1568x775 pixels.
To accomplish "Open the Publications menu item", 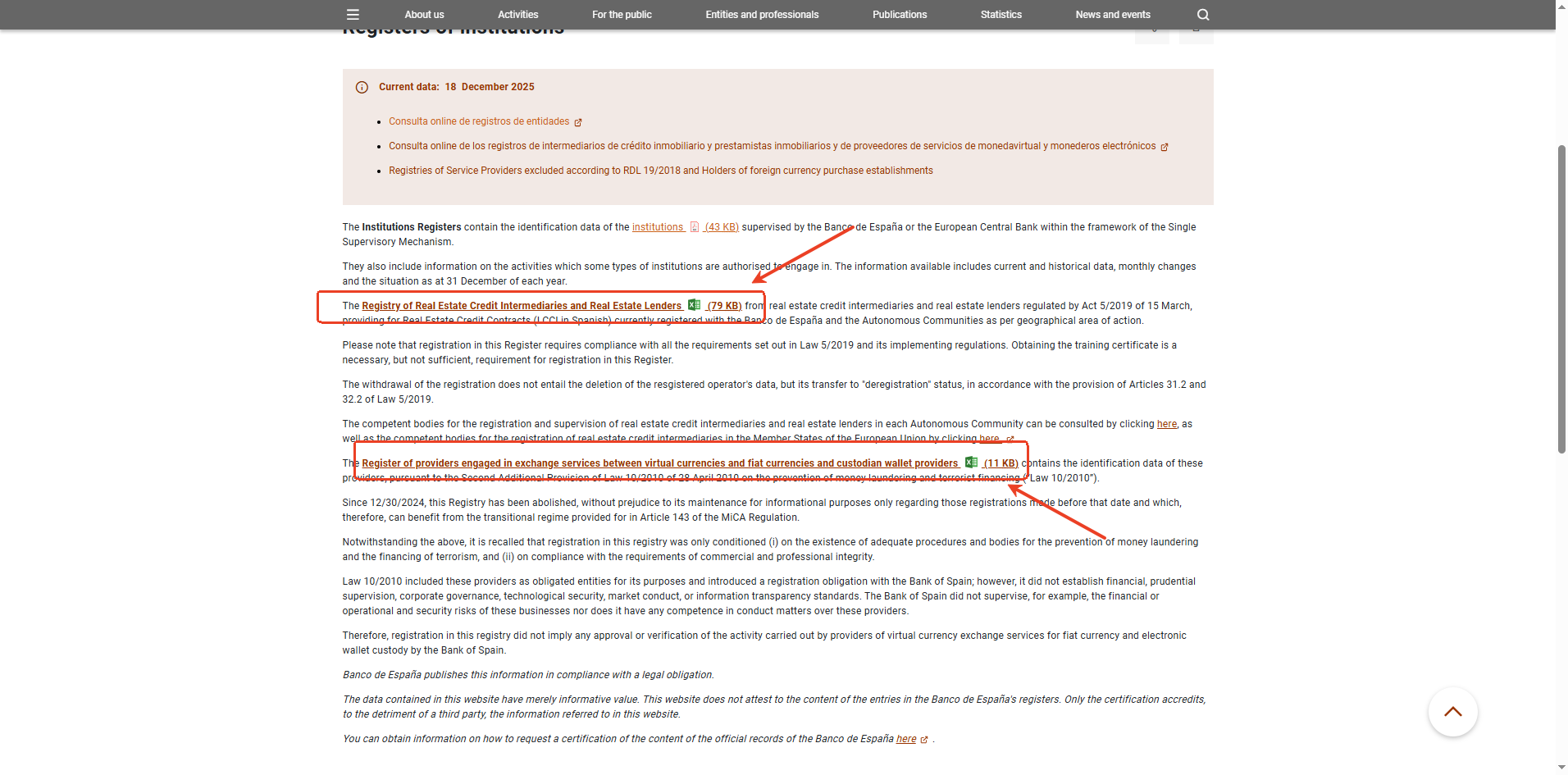I will (899, 15).
